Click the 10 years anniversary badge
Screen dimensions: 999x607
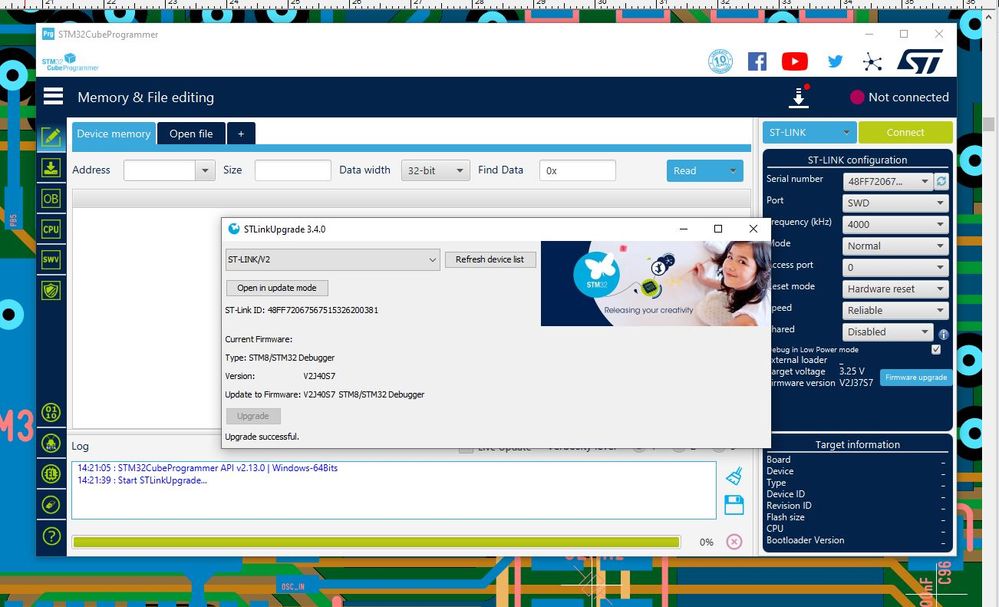pyautogui.click(x=720, y=61)
